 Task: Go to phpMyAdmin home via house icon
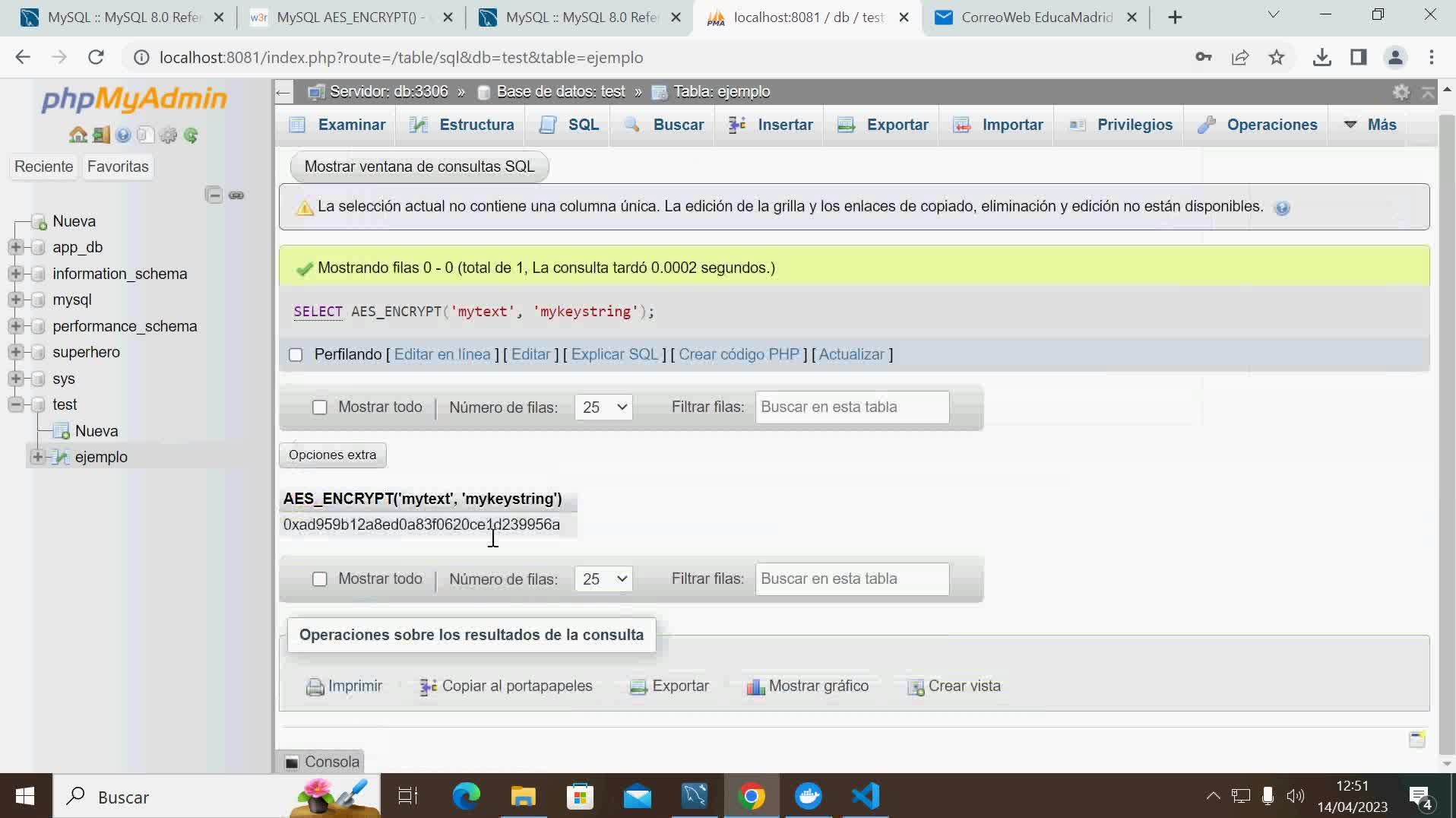click(x=78, y=135)
